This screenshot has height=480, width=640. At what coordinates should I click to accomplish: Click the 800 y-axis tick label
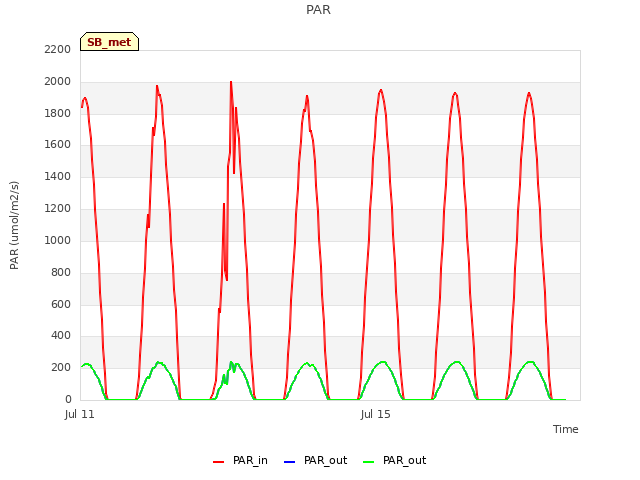coord(61,272)
